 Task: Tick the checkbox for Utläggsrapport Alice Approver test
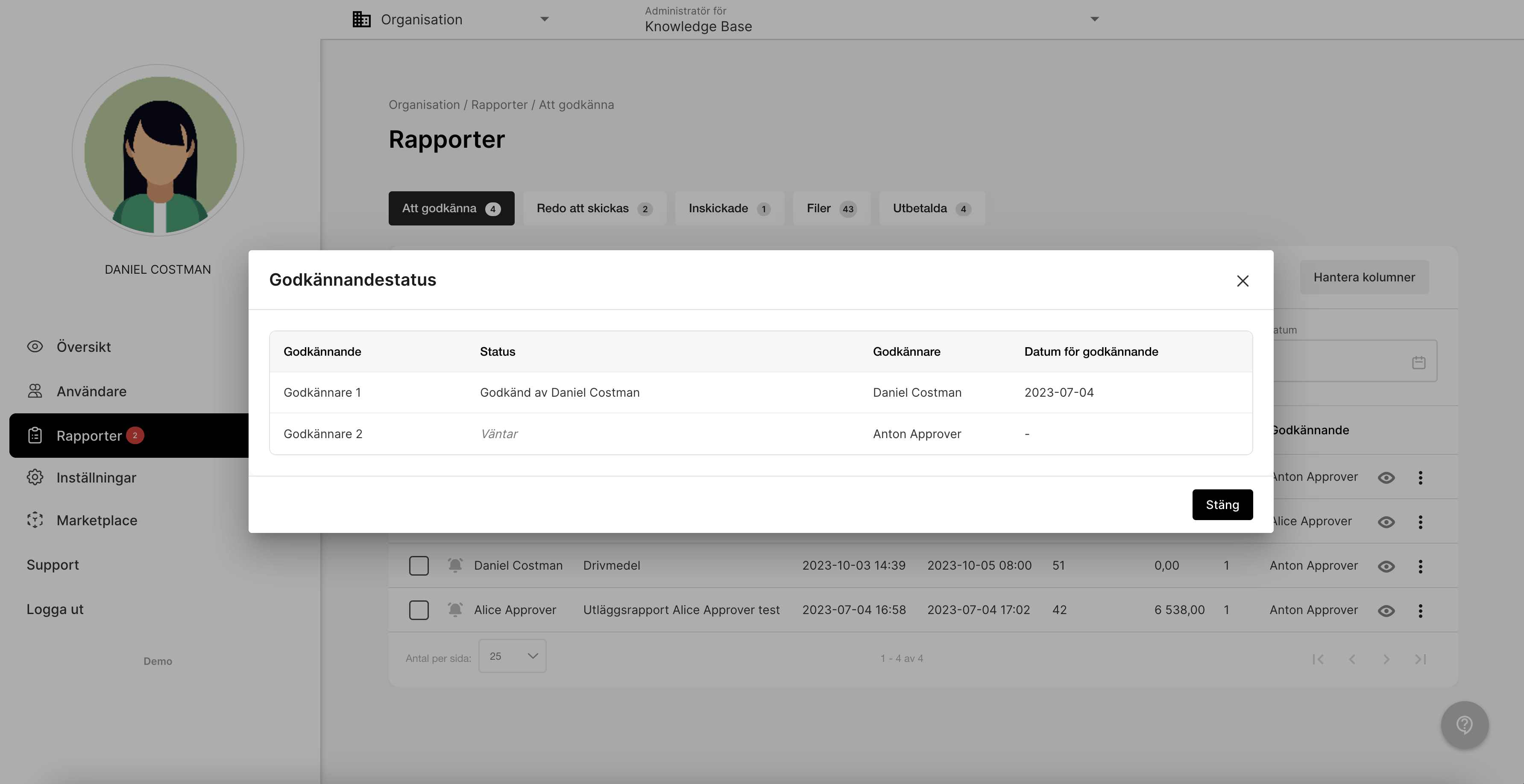pos(419,610)
